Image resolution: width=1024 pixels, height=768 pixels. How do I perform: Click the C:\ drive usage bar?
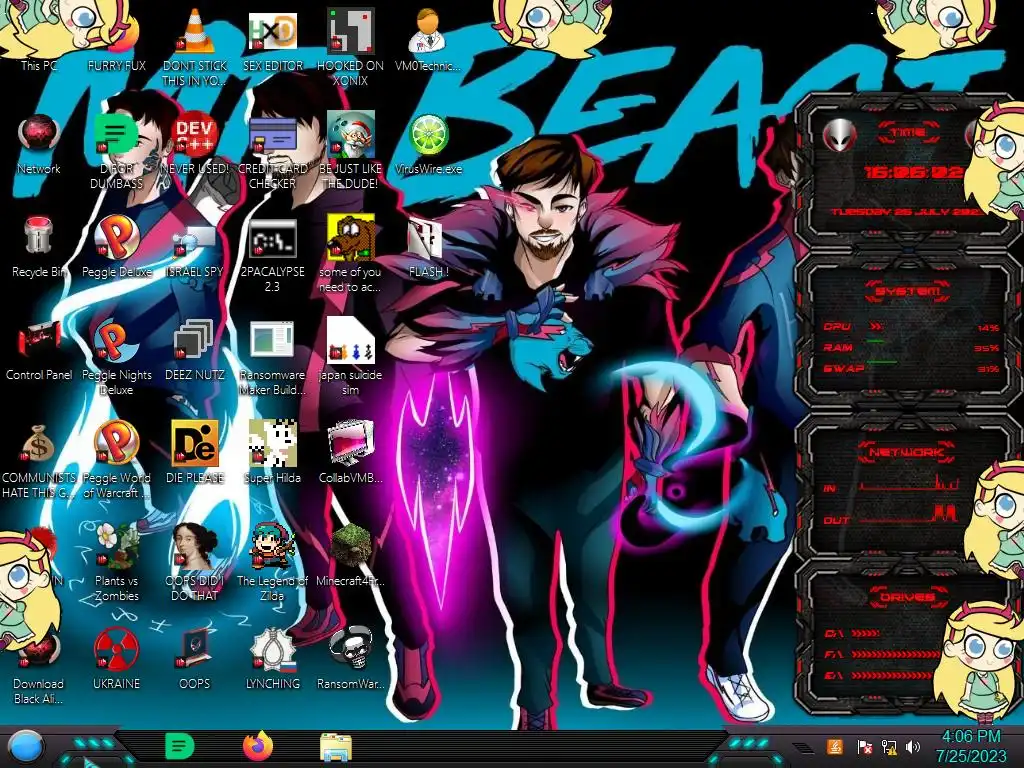[x=866, y=633]
